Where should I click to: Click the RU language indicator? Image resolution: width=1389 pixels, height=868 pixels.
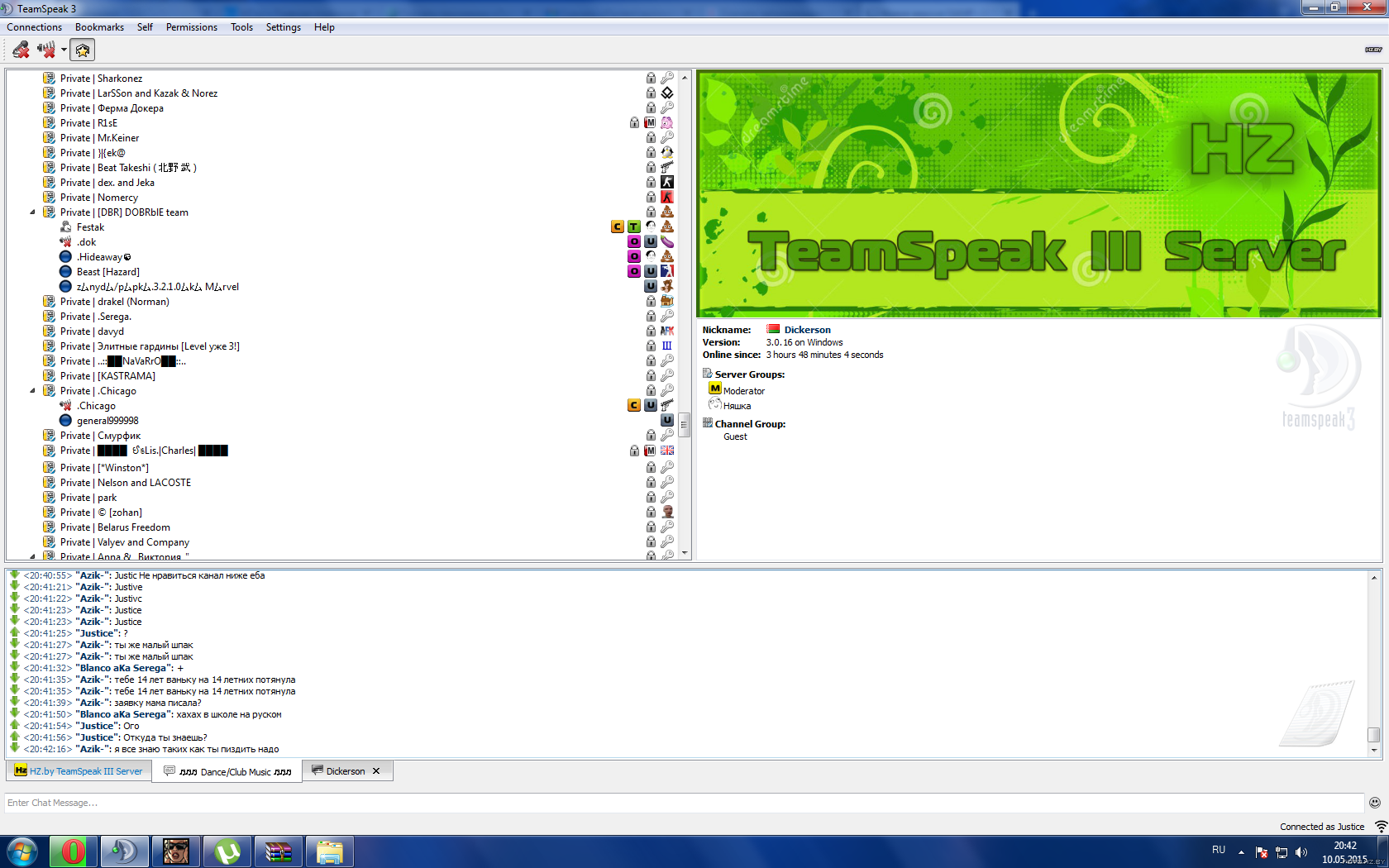point(1219,850)
